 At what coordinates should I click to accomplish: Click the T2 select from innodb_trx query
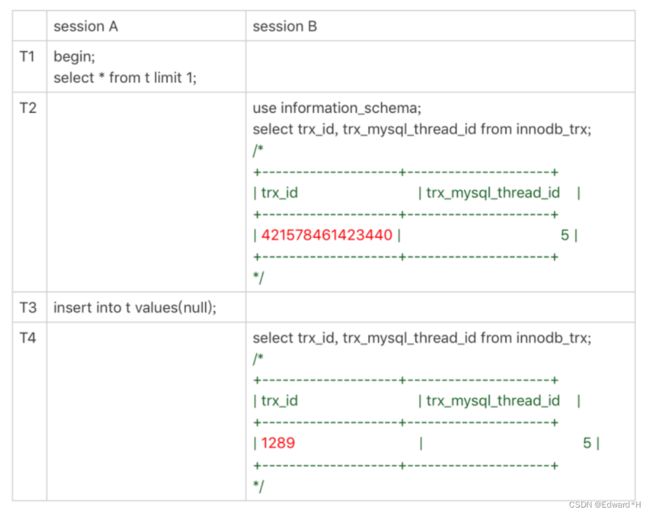coord(422,129)
